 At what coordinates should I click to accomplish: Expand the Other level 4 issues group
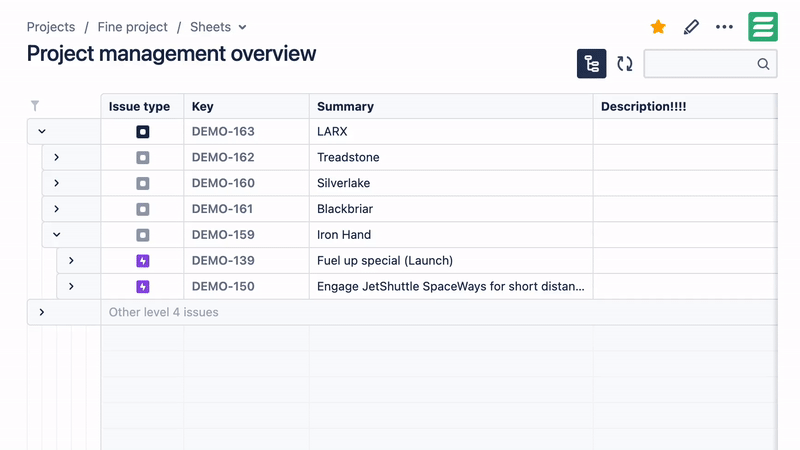click(x=42, y=312)
